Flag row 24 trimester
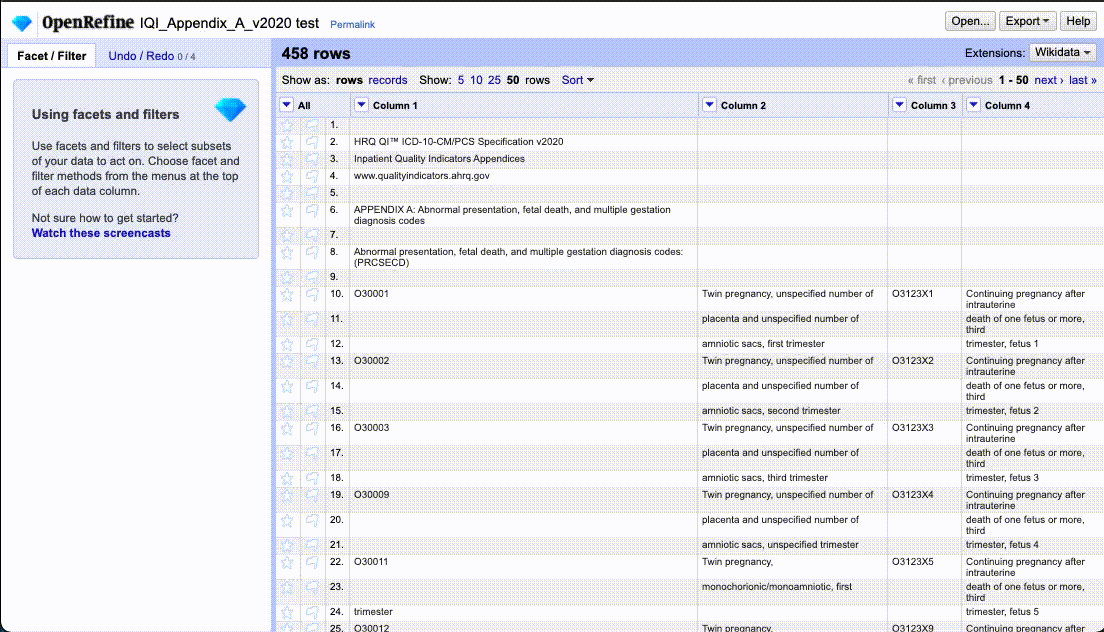Image resolution: width=1104 pixels, height=632 pixels. click(x=312, y=613)
